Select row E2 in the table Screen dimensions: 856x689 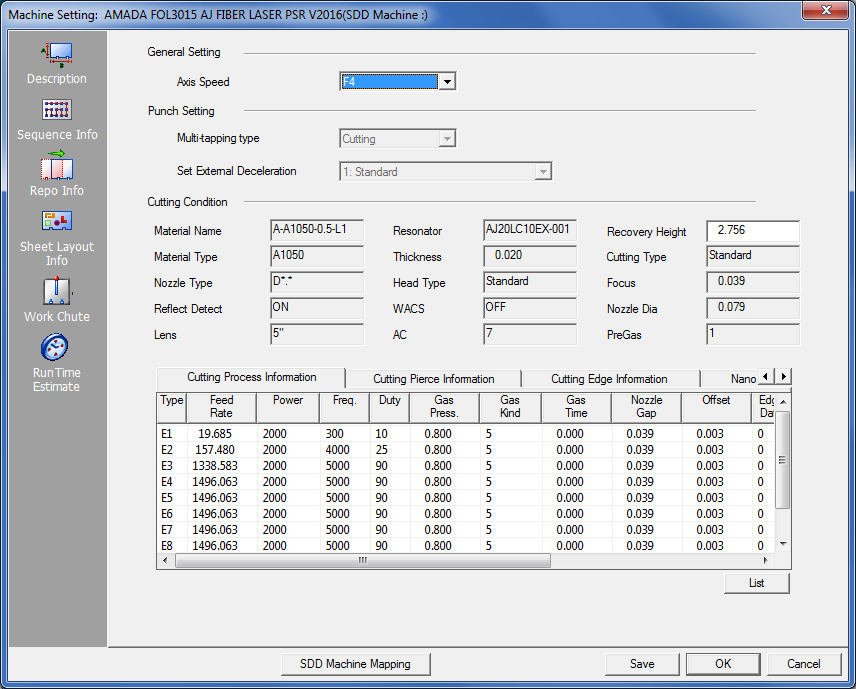pyautogui.click(x=466, y=450)
